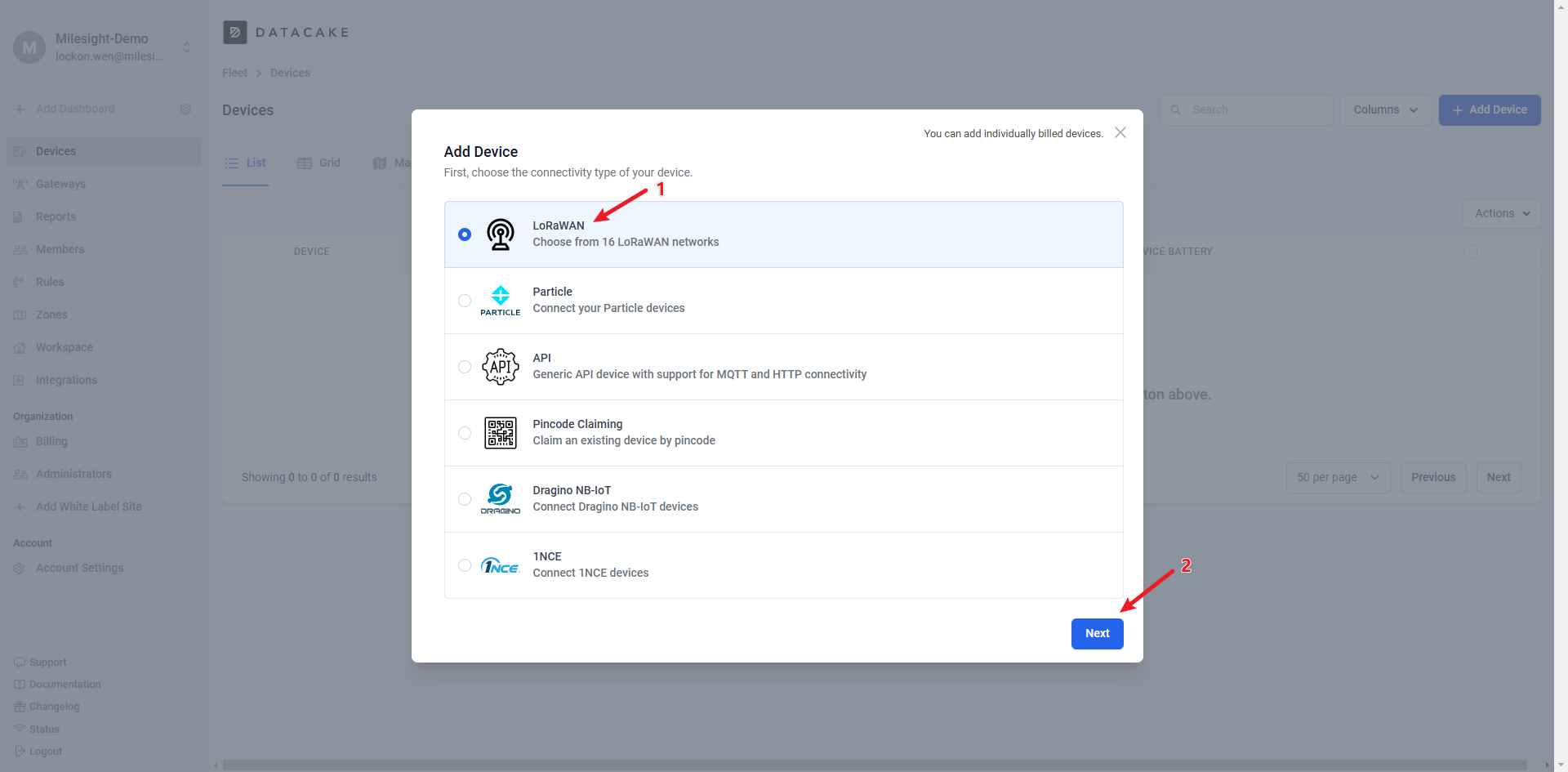The width and height of the screenshot is (1568, 772).
Task: Switch to the List tab
Action: (245, 163)
